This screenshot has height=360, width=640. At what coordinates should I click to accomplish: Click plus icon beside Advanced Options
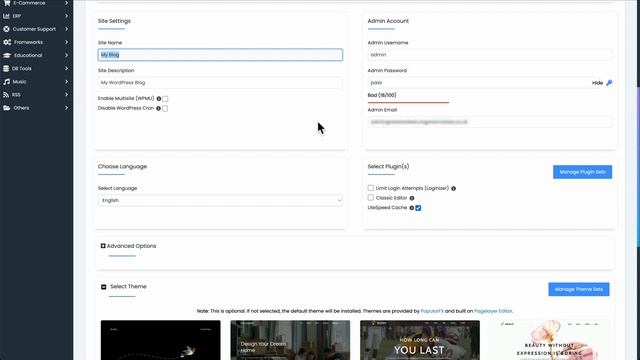point(103,246)
